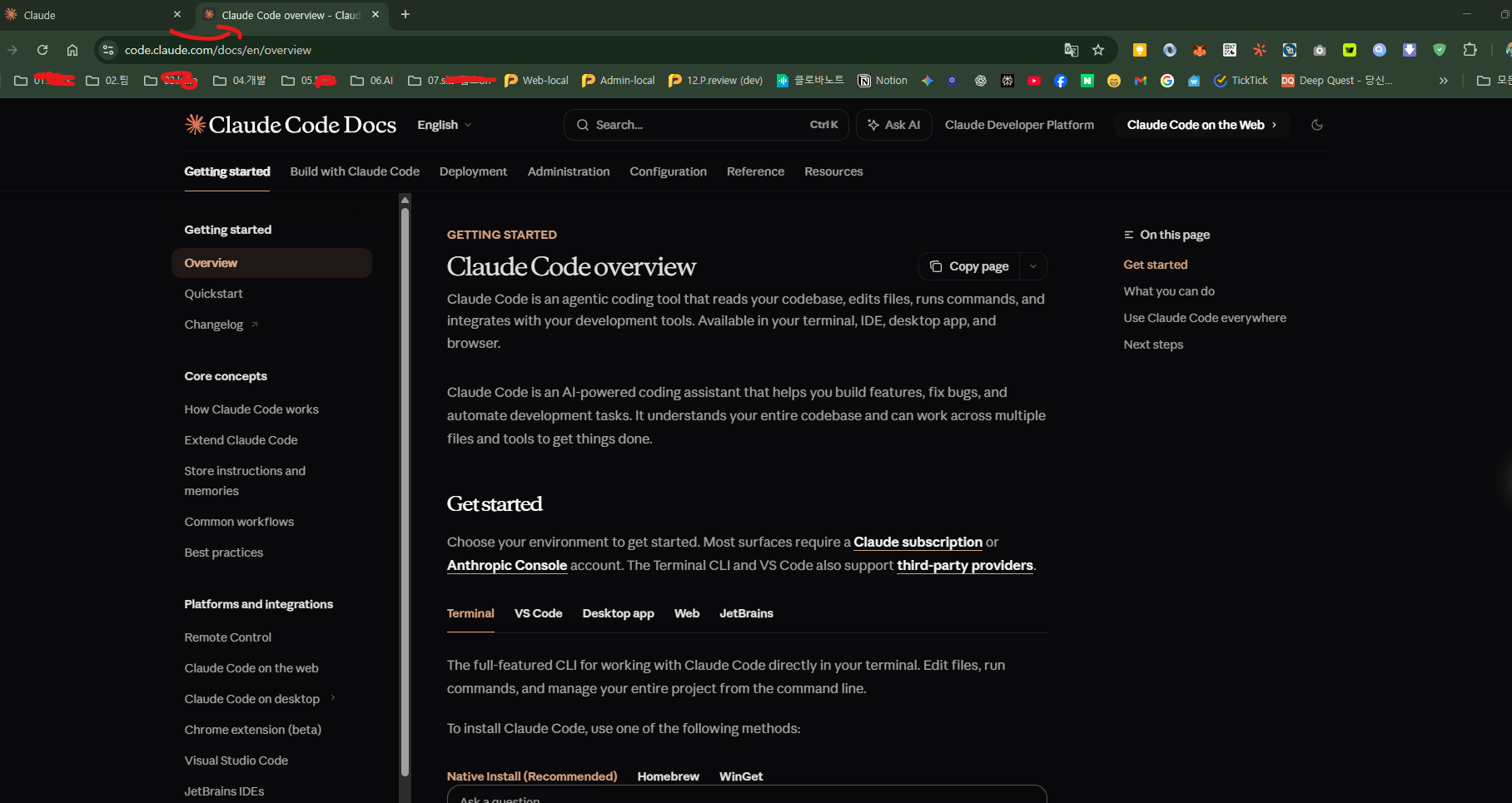
Task: Open the purple download arrow extension icon
Action: coord(1410,50)
